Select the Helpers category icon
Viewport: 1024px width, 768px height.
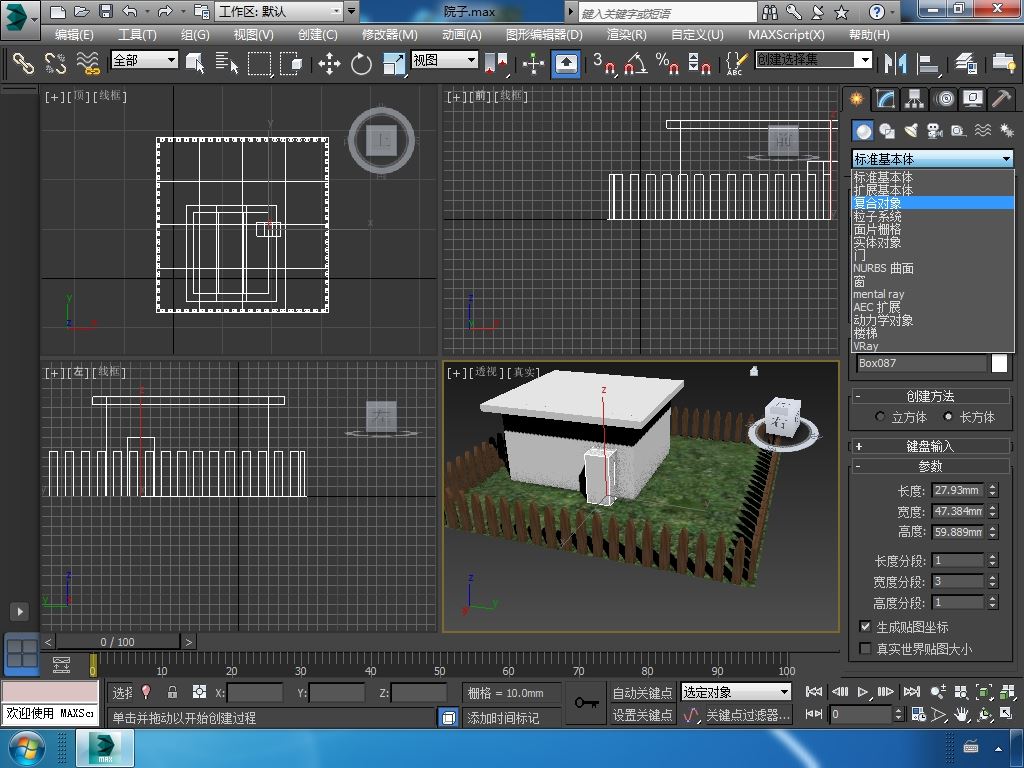[x=958, y=131]
